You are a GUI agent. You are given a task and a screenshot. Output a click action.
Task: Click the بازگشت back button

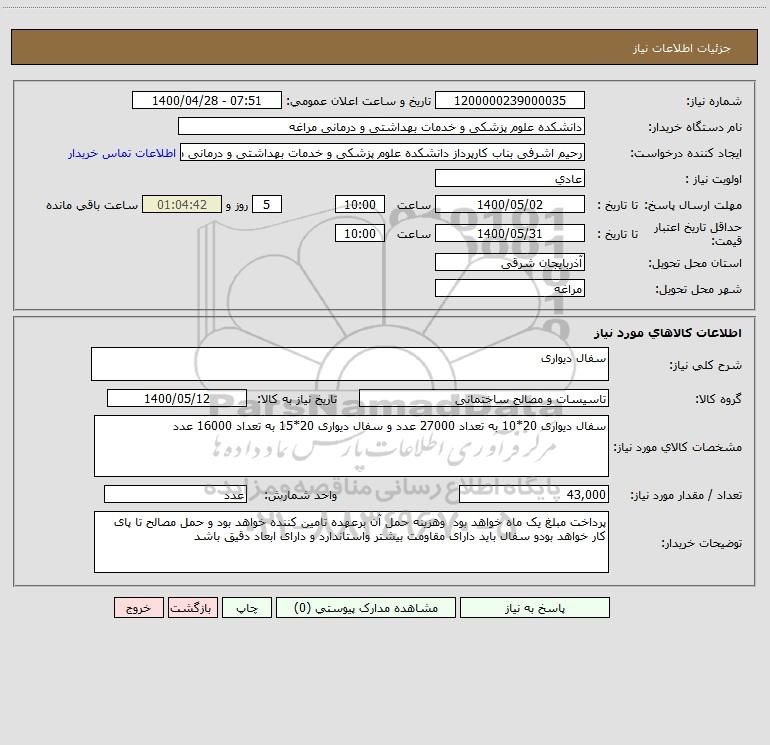(x=192, y=607)
